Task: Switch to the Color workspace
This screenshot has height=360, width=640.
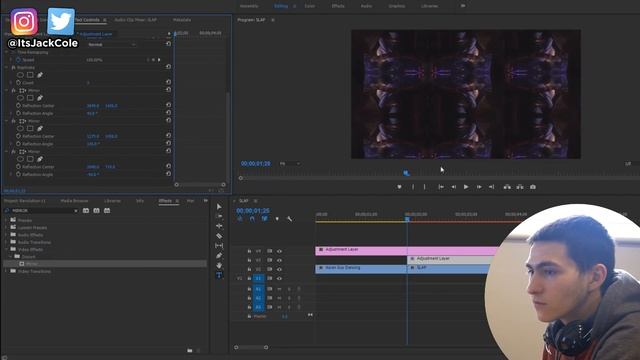Action: [x=310, y=6]
